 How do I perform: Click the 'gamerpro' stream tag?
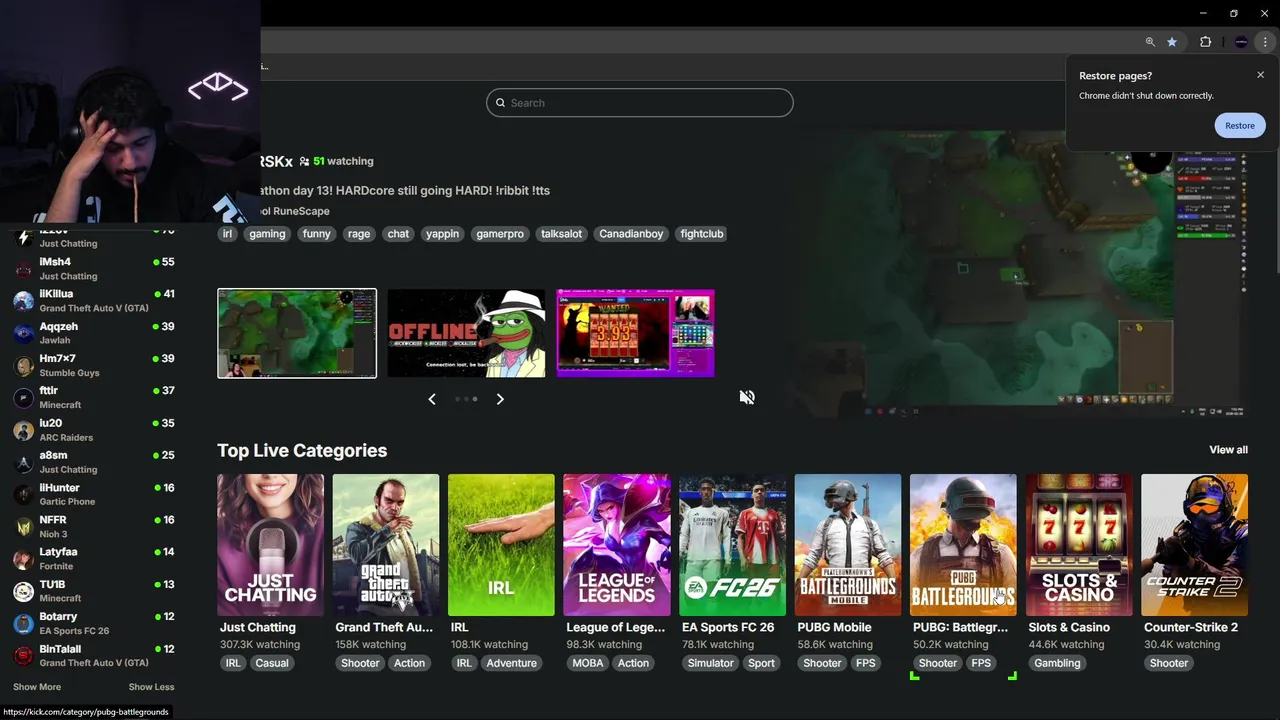500,234
